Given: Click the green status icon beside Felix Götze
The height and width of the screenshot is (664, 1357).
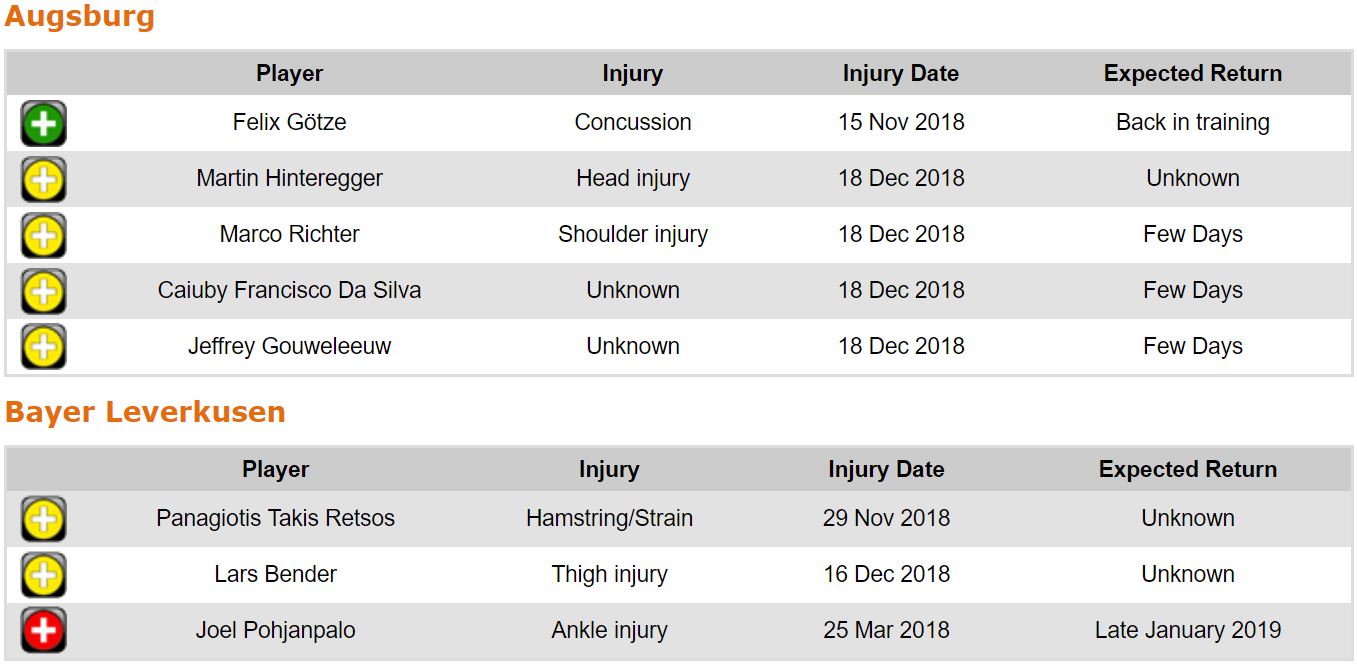Looking at the screenshot, I should (43, 124).
